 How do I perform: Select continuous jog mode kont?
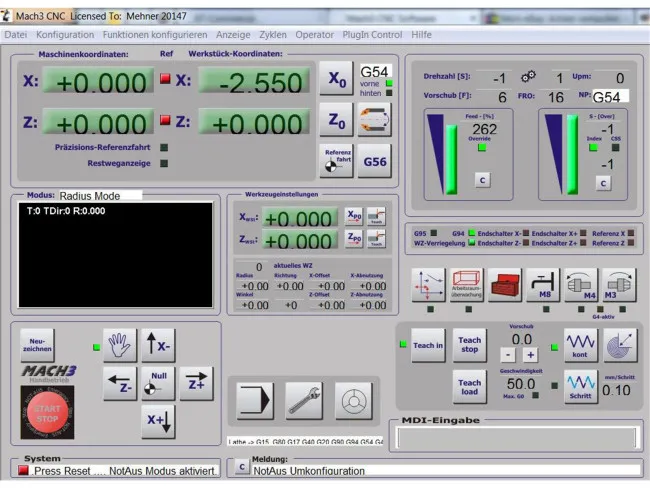[x=581, y=345]
